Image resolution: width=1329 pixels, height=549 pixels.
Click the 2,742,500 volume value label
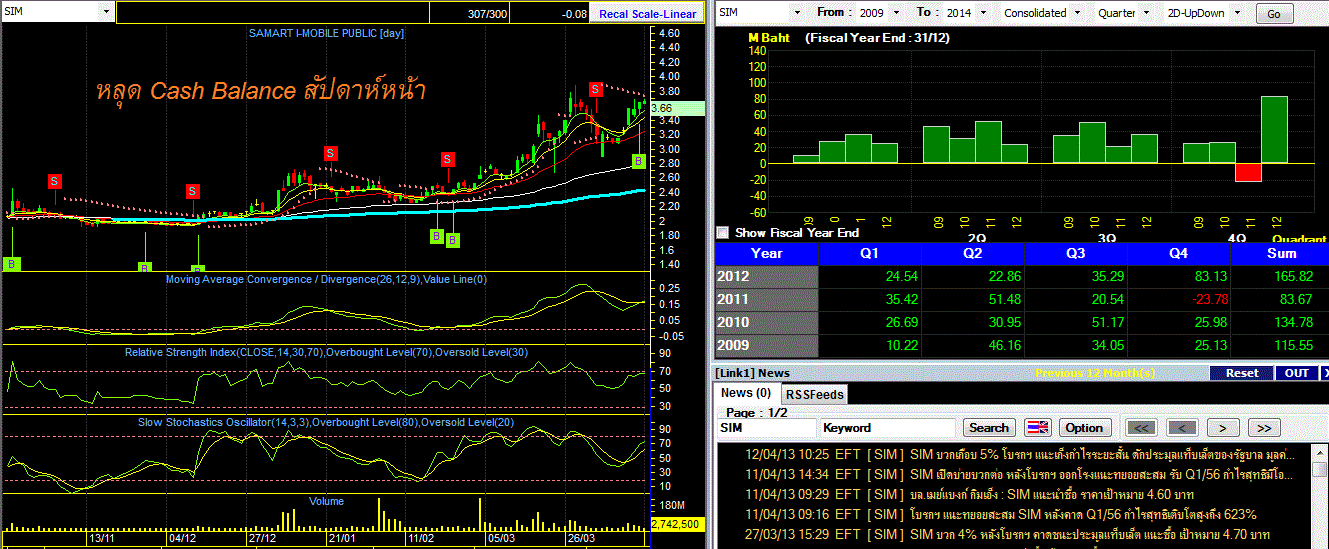pyautogui.click(x=677, y=524)
